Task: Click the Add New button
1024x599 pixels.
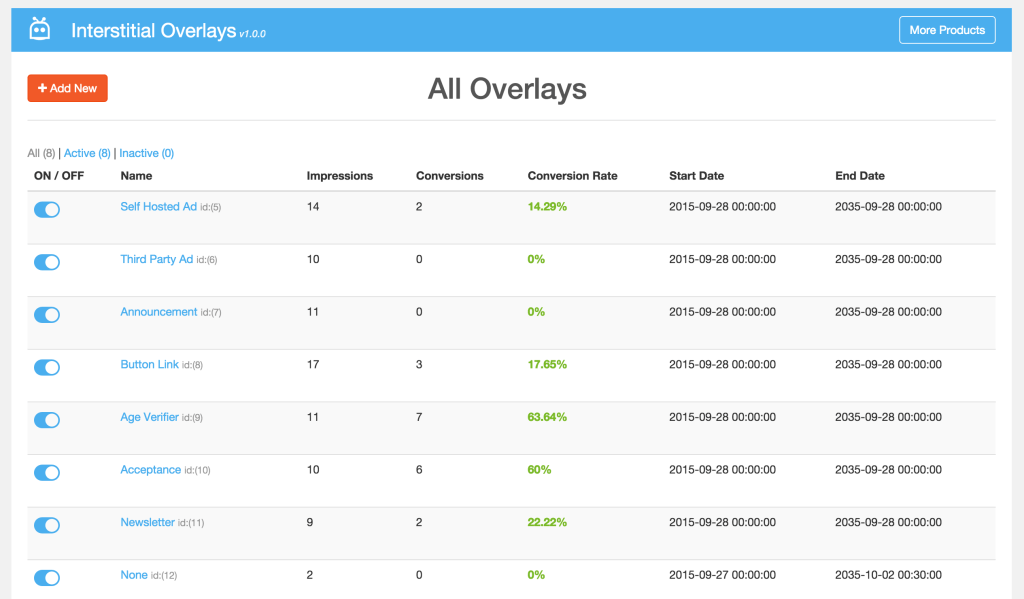Action: [67, 88]
